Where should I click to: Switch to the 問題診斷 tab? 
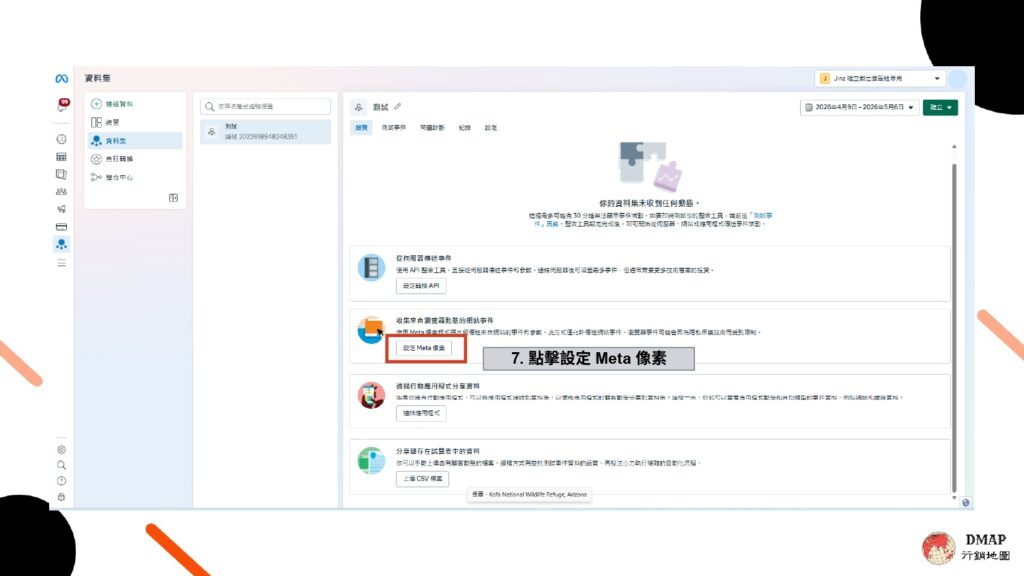coord(432,128)
